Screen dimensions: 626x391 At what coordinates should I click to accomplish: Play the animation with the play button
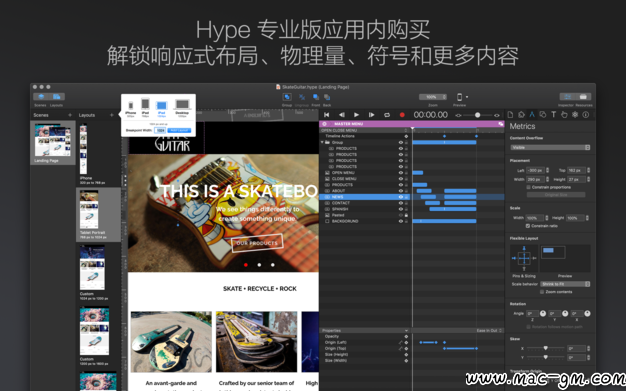click(x=357, y=115)
